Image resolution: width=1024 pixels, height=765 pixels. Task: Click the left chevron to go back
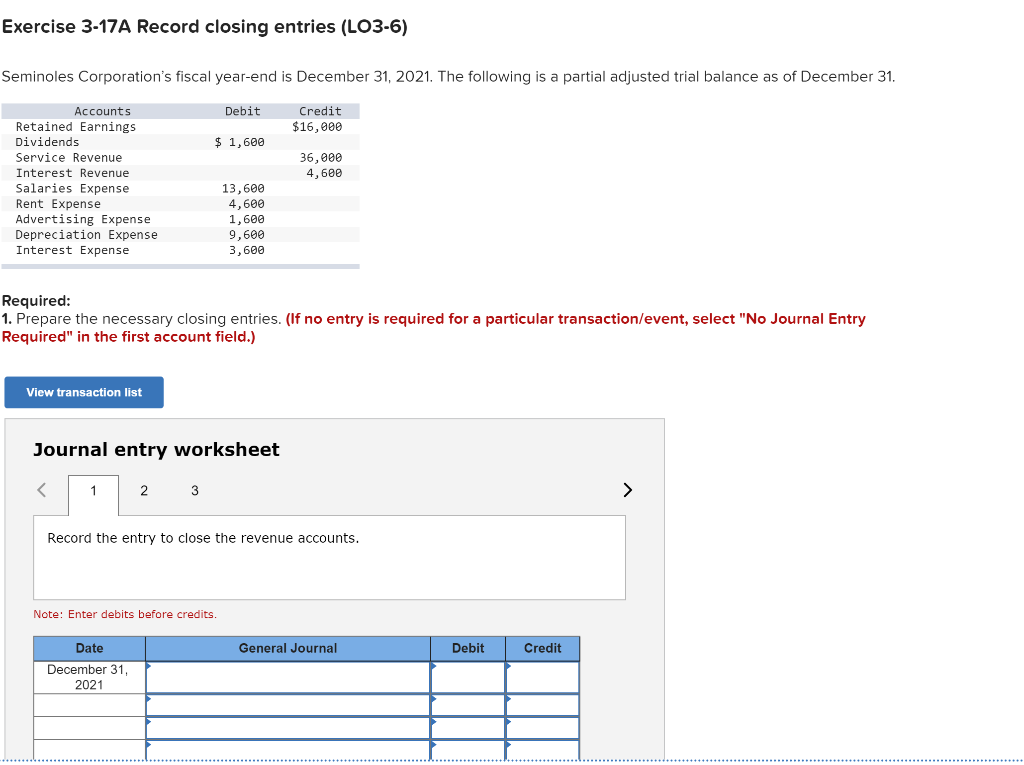[x=41, y=490]
